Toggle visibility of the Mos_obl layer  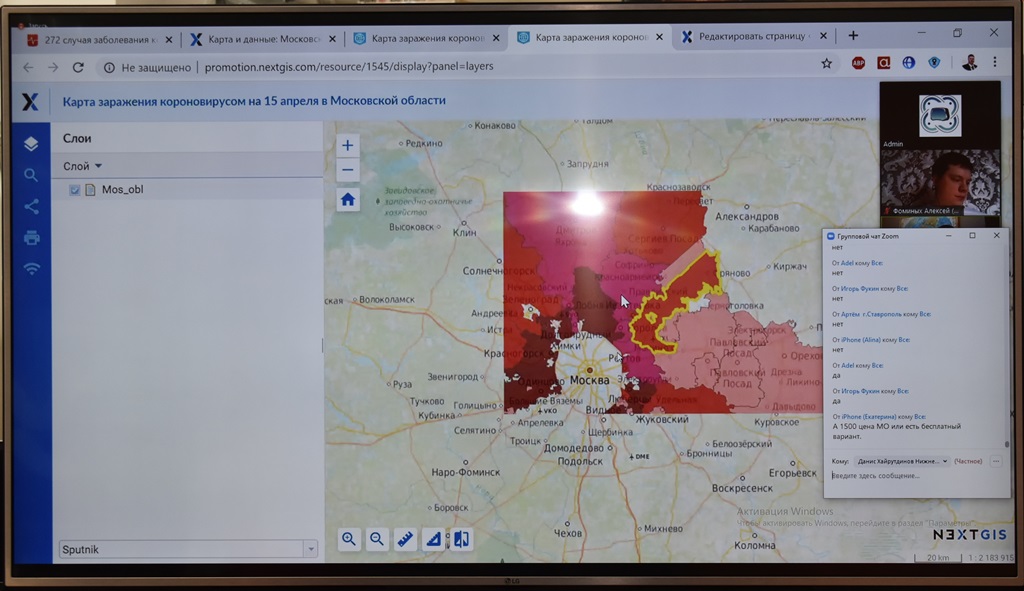[74, 189]
